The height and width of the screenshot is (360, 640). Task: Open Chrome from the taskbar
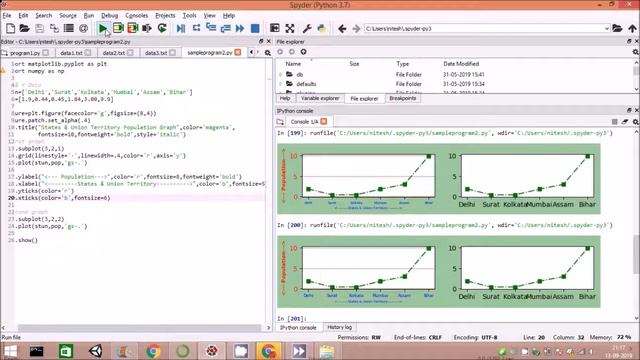(153, 351)
